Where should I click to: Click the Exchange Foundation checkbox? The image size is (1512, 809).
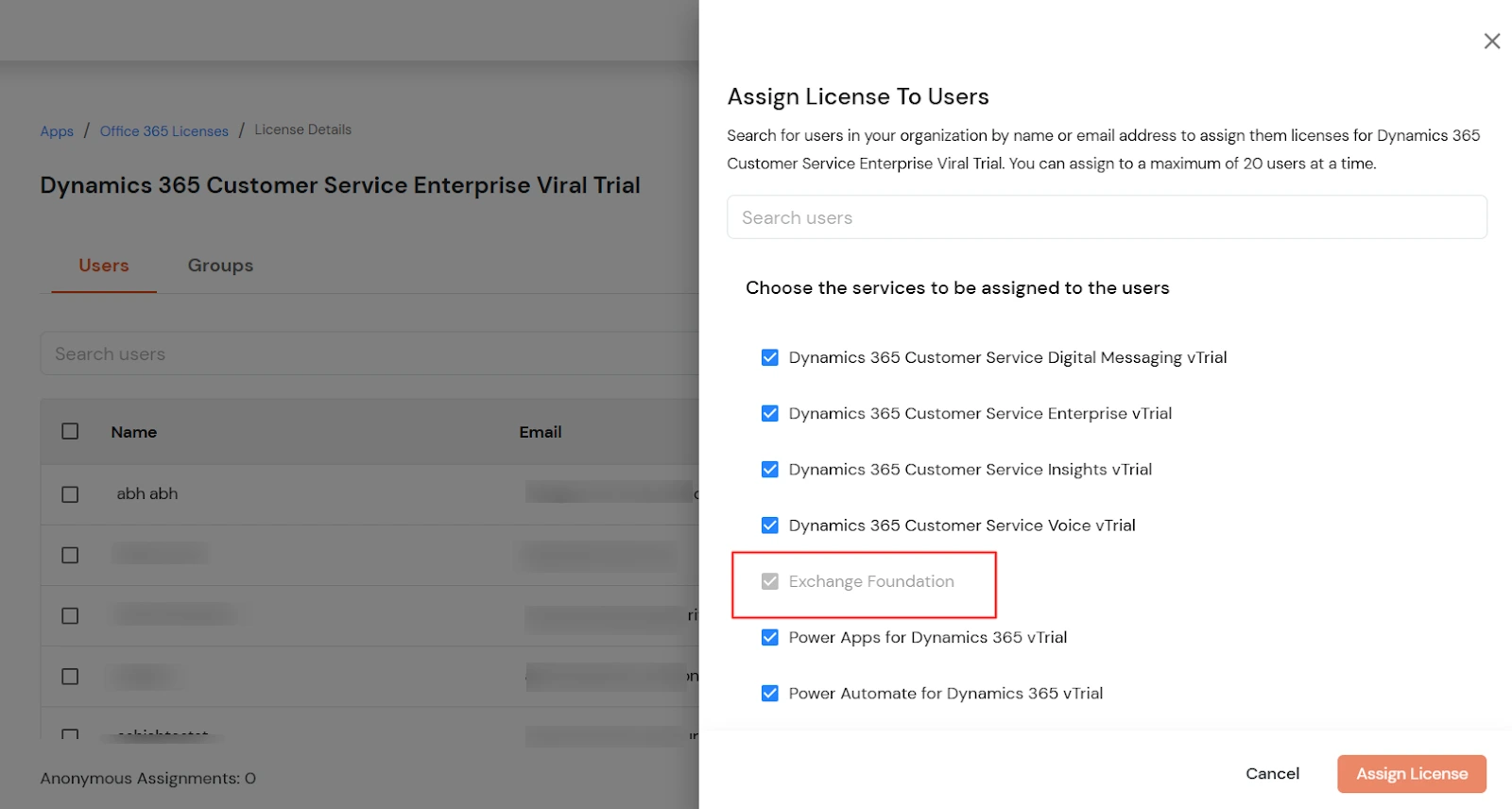coord(770,581)
